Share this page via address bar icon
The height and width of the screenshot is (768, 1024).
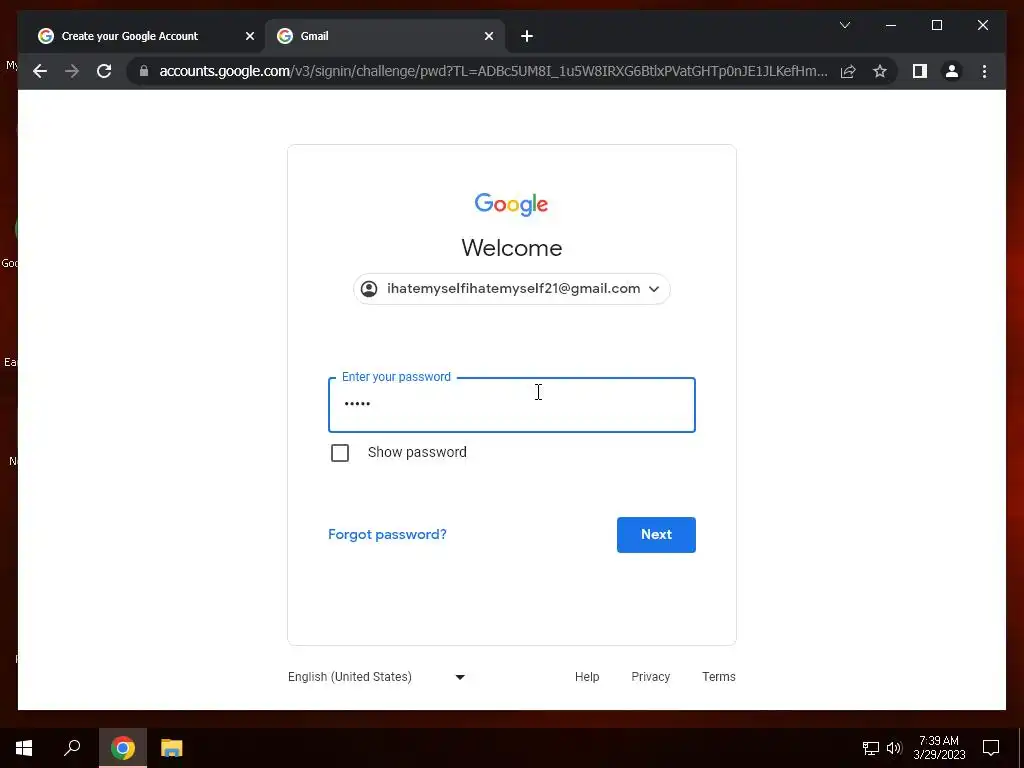pos(848,71)
